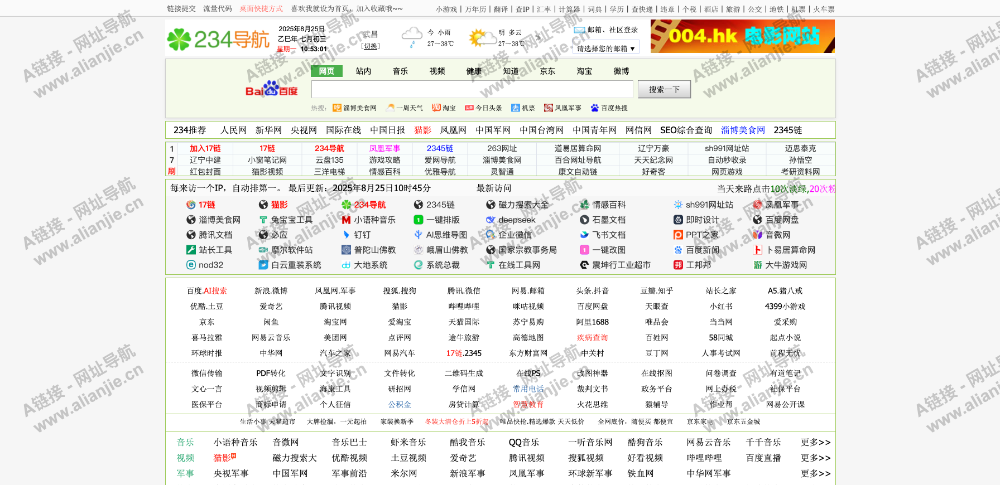Click today's rain weather icon
The width and height of the screenshot is (1000, 485).
411,37
